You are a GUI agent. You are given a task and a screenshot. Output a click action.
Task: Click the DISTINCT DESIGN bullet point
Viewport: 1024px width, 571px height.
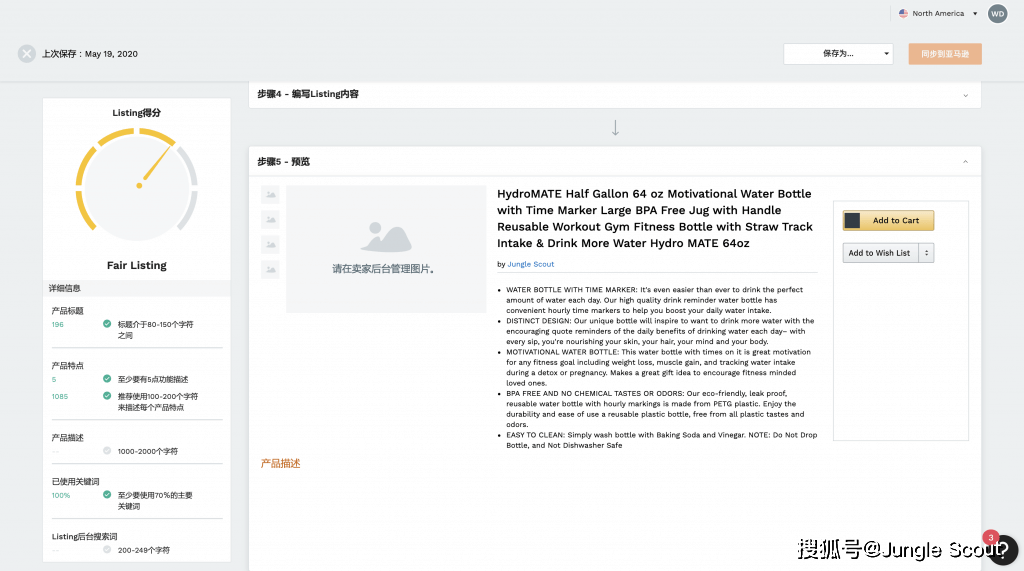tap(660, 331)
